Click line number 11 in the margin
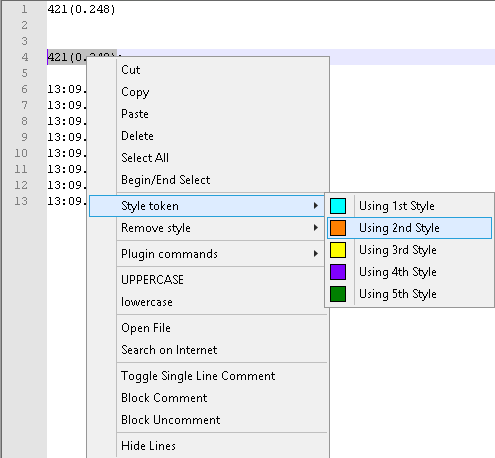This screenshot has width=495, height=458. (x=21, y=169)
